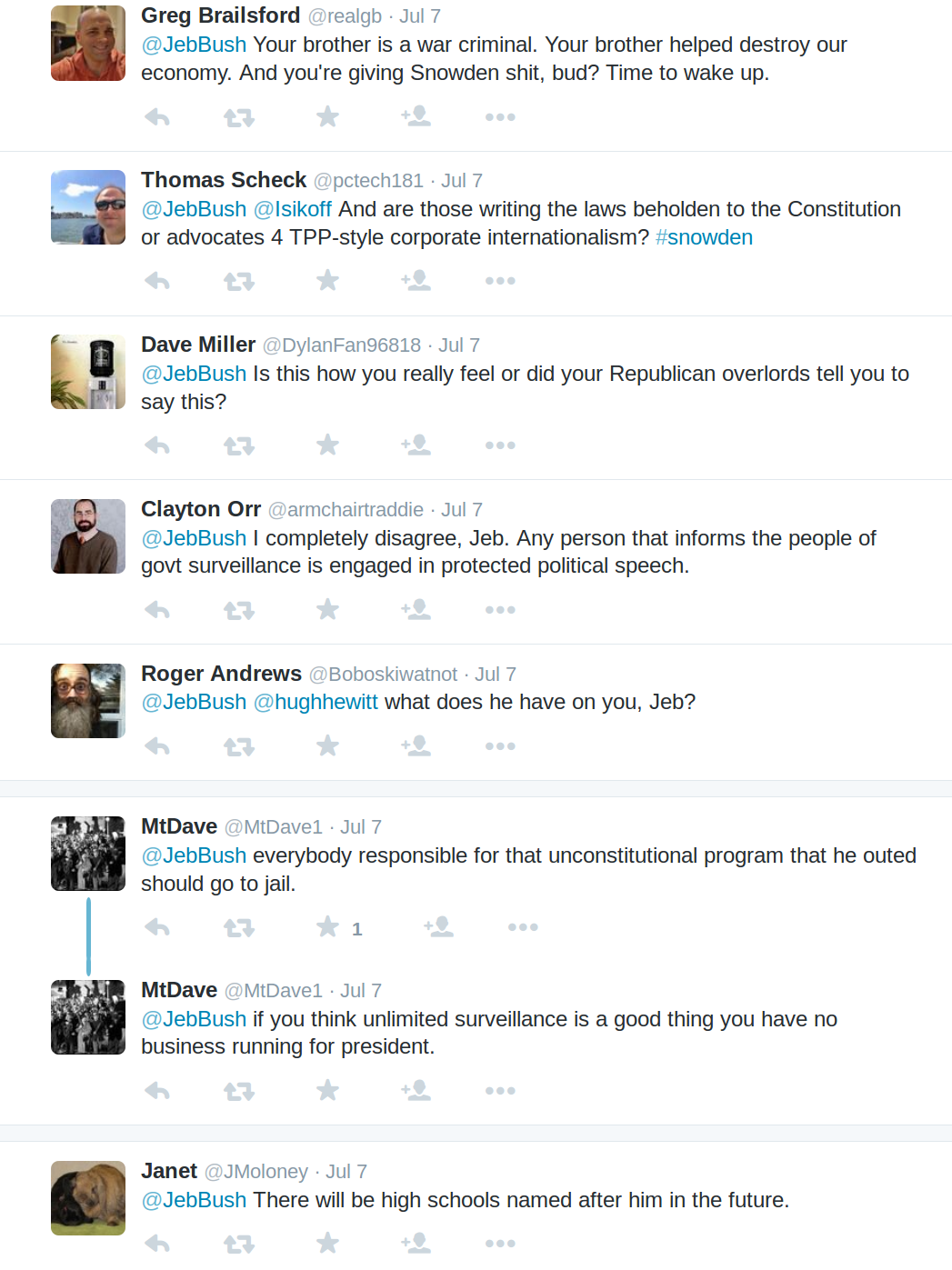Image resolution: width=952 pixels, height=1270 pixels.
Task: Retweet MtDave's unlimited surveillance tweet
Action: pyautogui.click(x=239, y=1091)
